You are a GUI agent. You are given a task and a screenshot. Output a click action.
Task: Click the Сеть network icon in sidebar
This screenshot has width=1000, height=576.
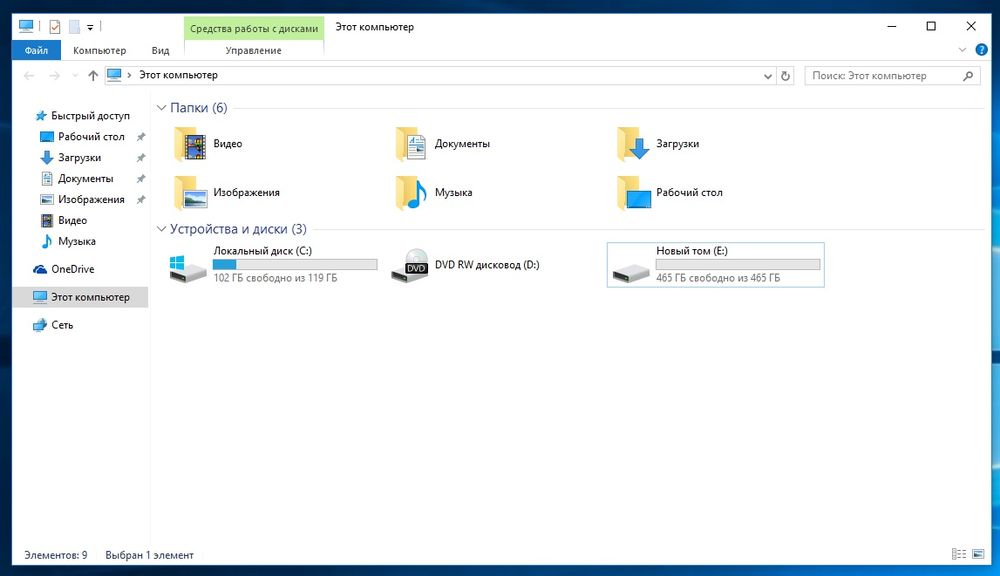point(40,325)
